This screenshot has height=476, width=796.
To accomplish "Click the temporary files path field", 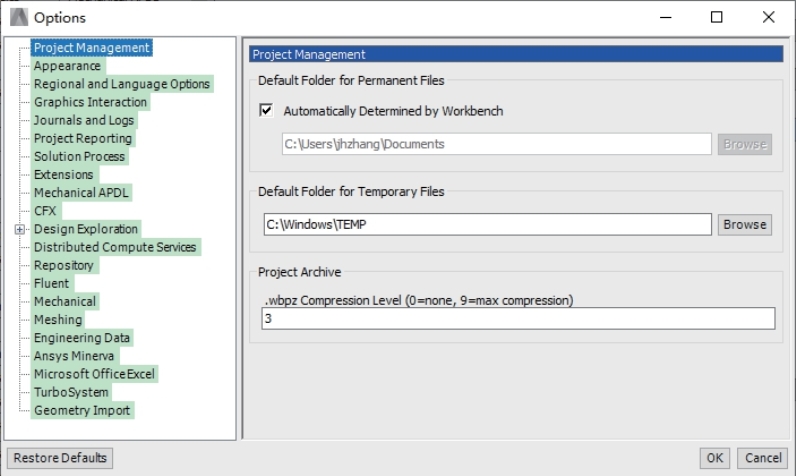I will tap(487, 224).
